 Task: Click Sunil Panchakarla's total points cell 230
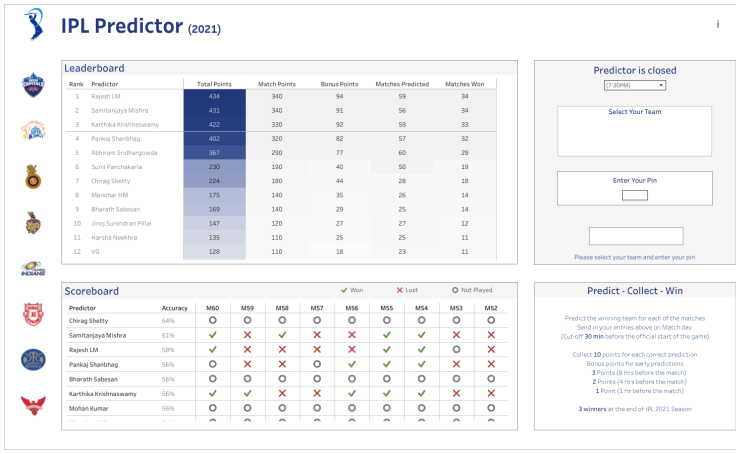click(x=215, y=167)
